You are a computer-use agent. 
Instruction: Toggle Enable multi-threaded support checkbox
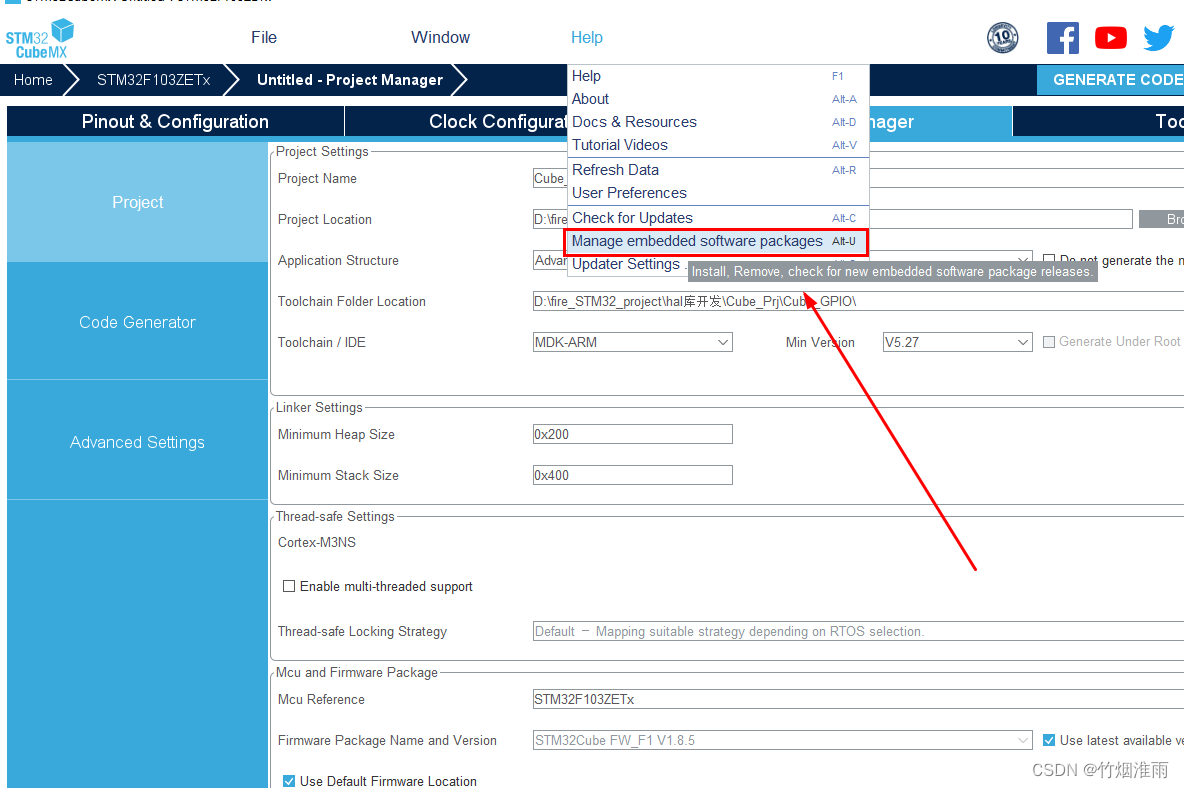[x=288, y=586]
